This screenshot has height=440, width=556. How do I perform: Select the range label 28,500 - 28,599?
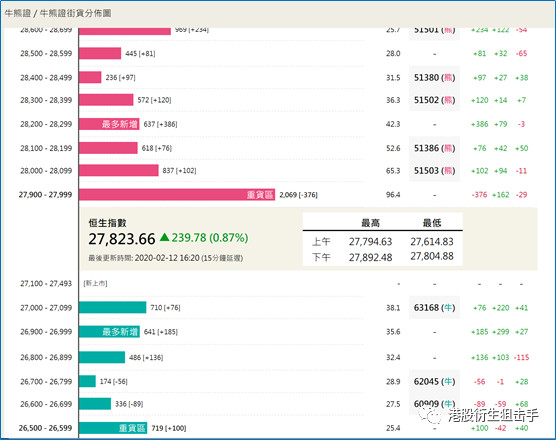click(46, 54)
